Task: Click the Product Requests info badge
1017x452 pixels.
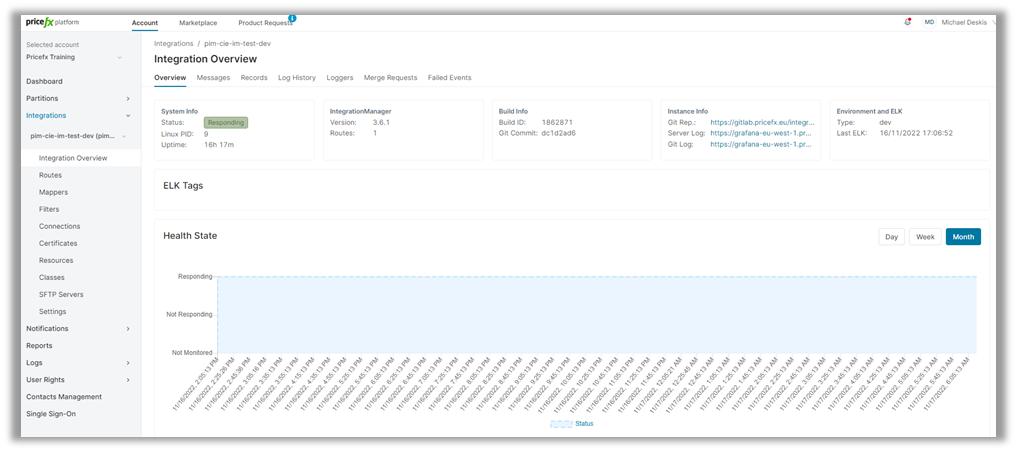Action: (292, 18)
